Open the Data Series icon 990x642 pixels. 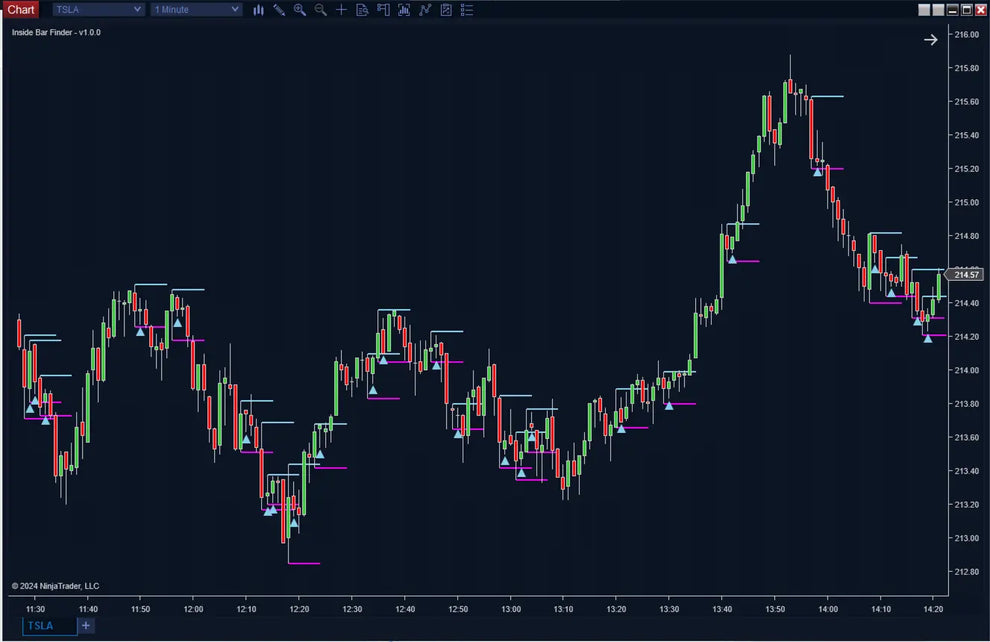coord(362,10)
